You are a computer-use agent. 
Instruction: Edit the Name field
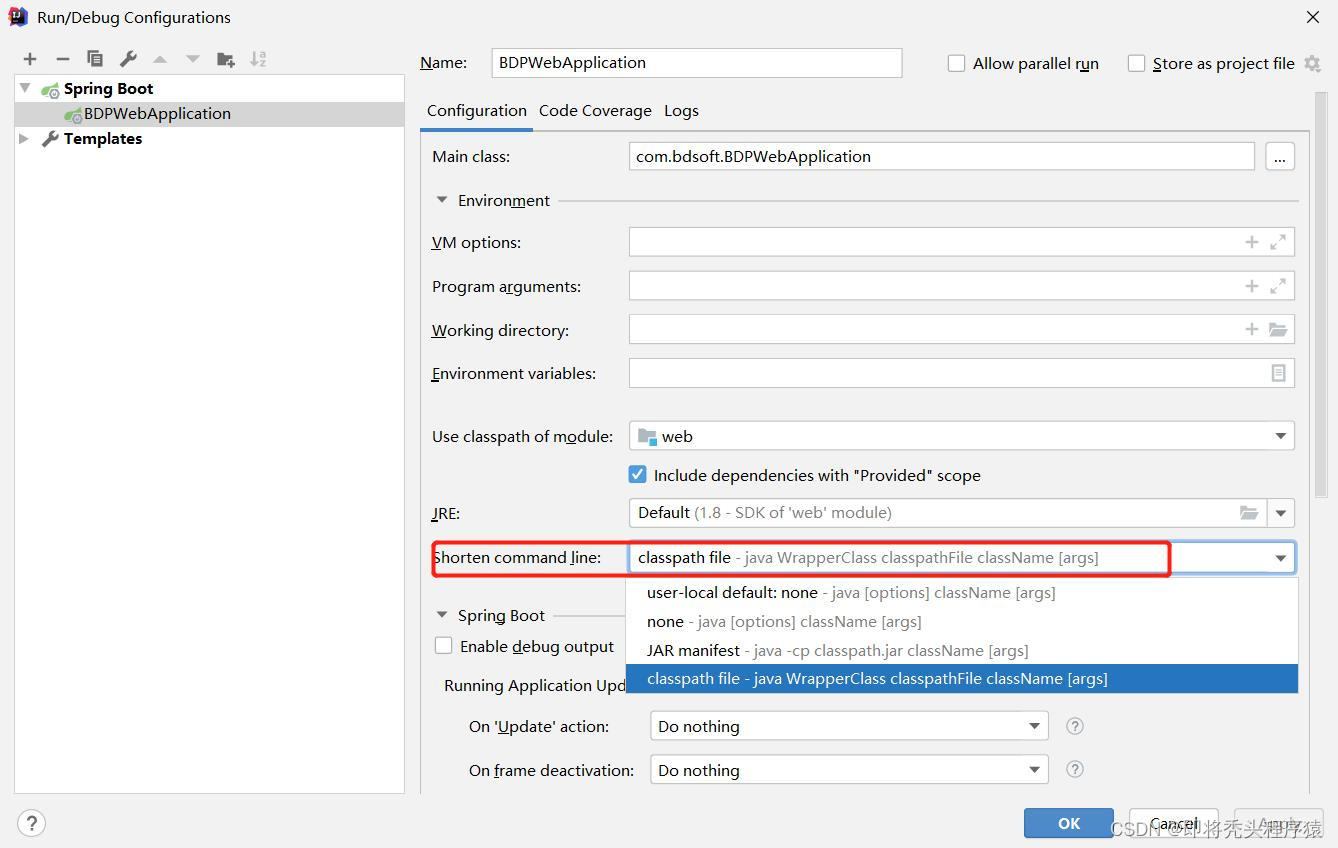click(697, 62)
